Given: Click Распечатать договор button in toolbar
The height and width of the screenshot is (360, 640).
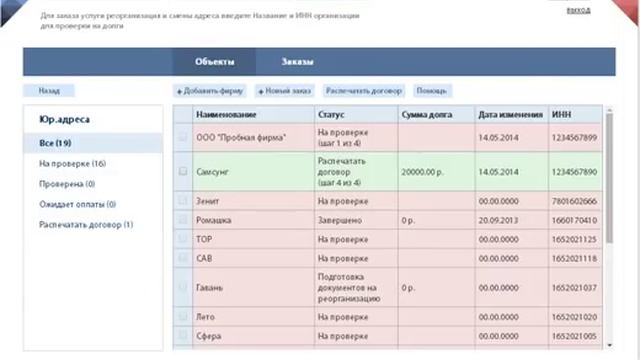Looking at the screenshot, I should point(364,91).
